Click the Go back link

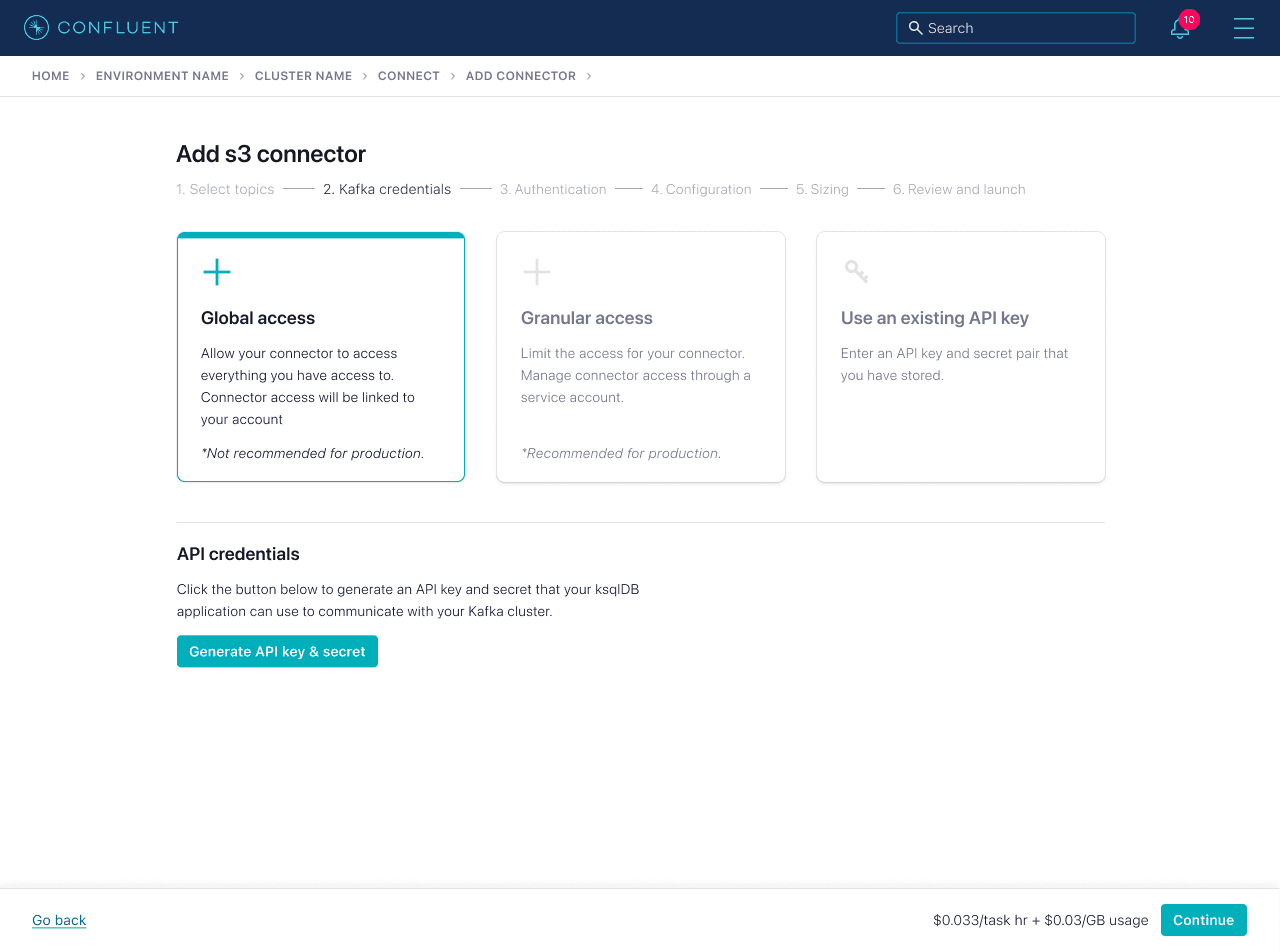59,920
